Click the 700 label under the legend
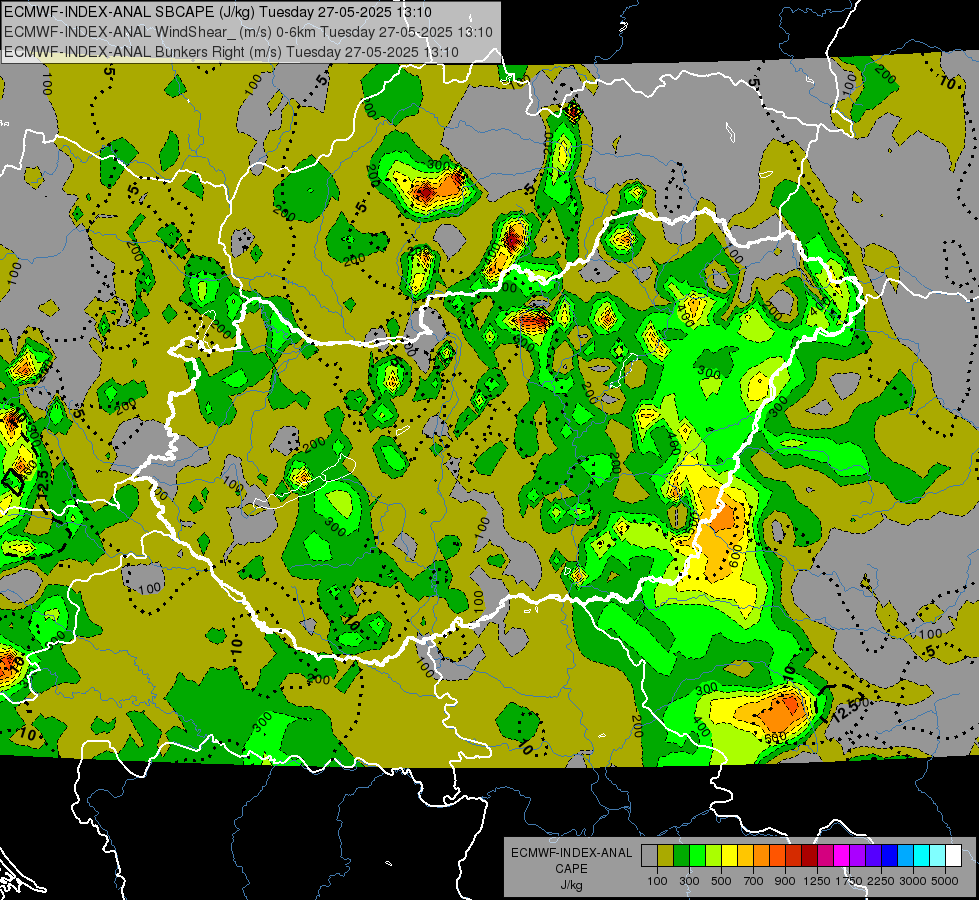Viewport: 979px width, 900px height. (753, 881)
